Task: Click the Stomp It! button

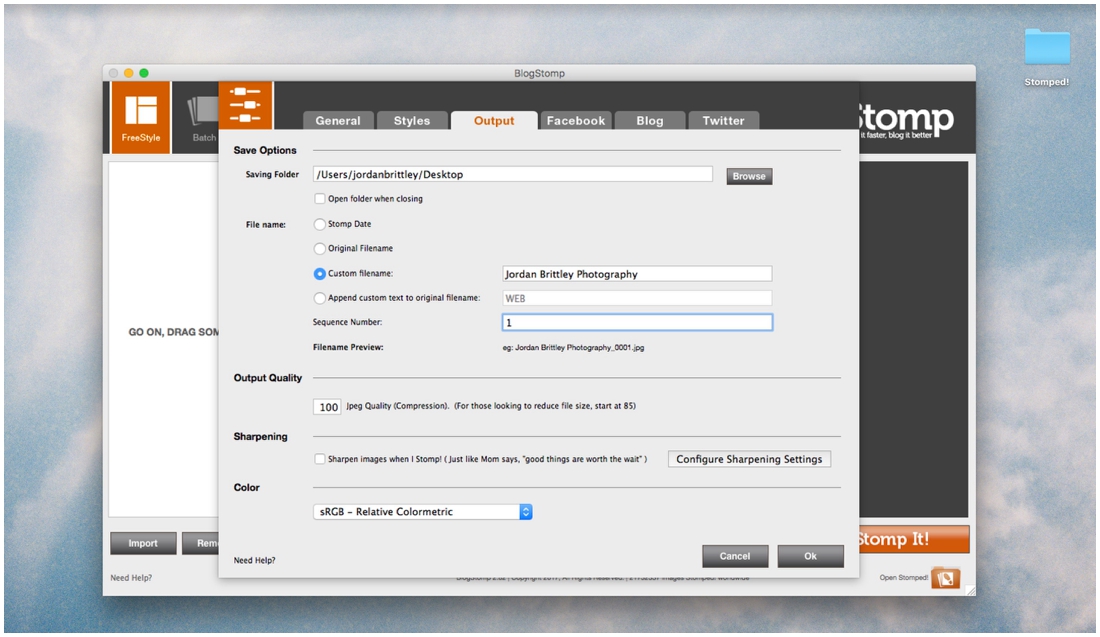Action: [x=914, y=539]
